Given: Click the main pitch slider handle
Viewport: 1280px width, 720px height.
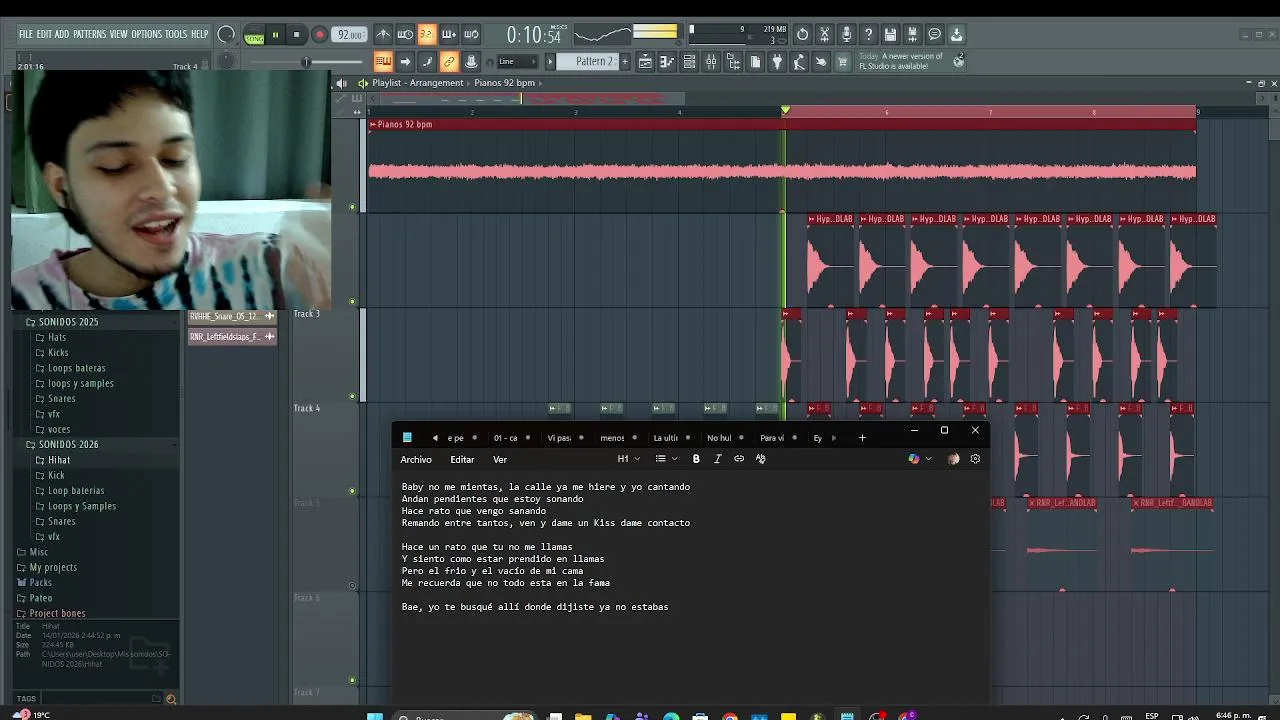Looking at the screenshot, I should [306, 62].
